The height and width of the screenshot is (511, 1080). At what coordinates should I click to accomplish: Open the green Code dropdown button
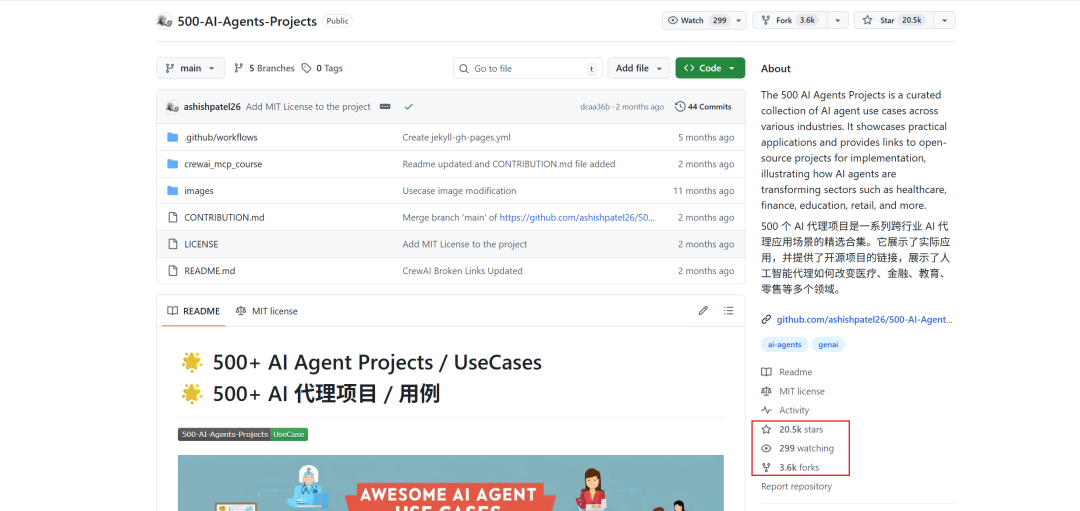point(710,68)
